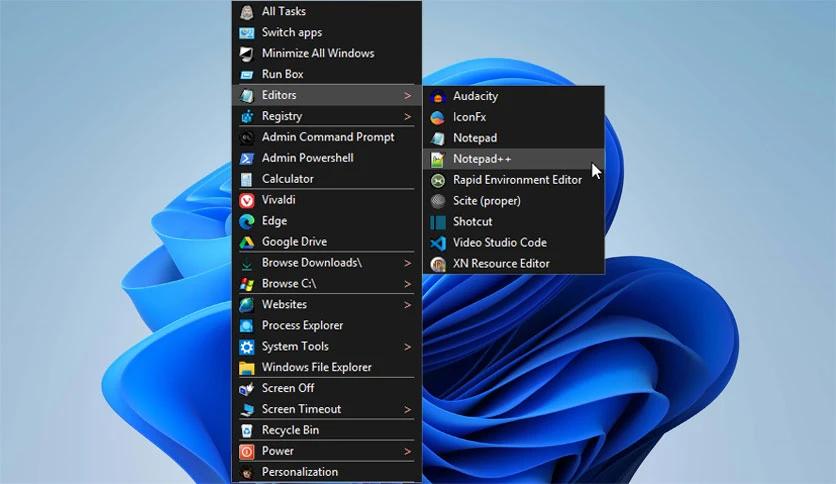The width and height of the screenshot is (836, 484).
Task: Open Scite (proper) entry
Action: [x=514, y=201]
